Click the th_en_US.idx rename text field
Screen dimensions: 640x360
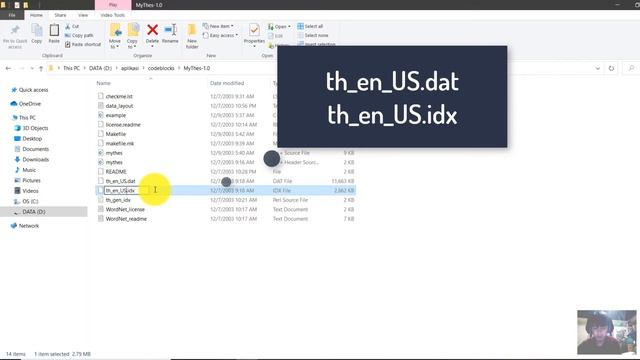coord(127,190)
